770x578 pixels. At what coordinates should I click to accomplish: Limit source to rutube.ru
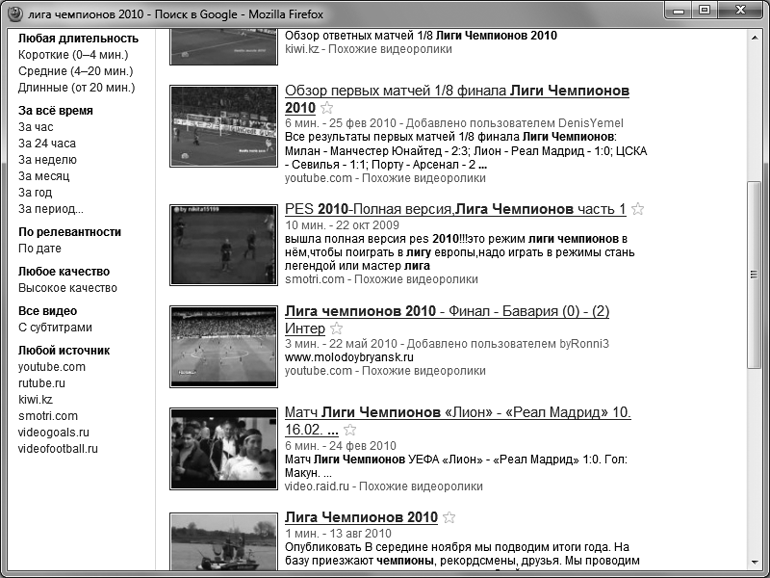pyautogui.click(x=42, y=383)
